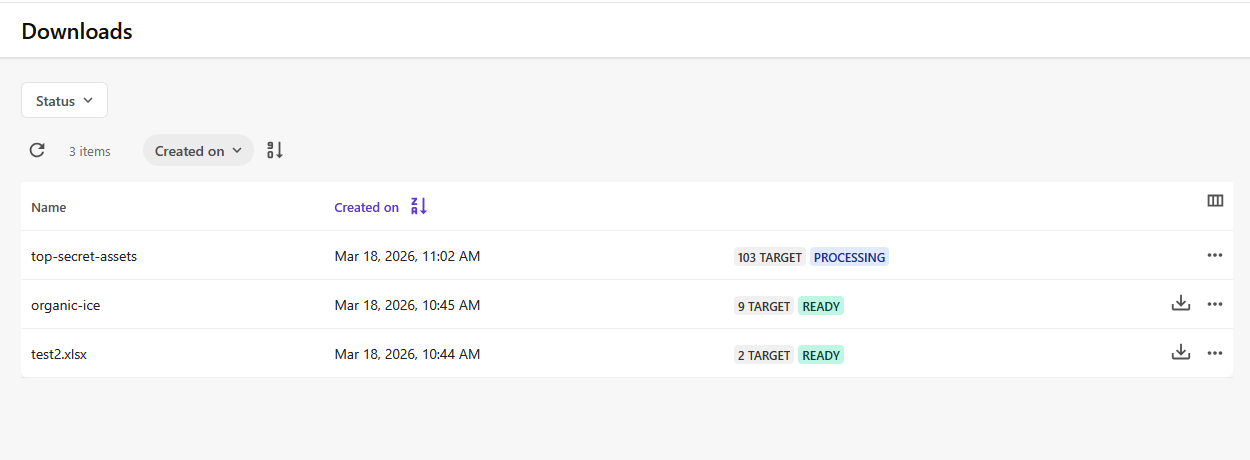This screenshot has height=460, width=1250.
Task: Click the Downloads page heading
Action: tap(77, 31)
